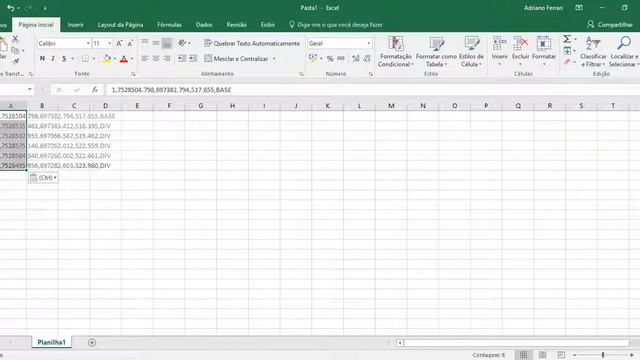640x360 pixels.
Task: Increase indent icon
Action: click(x=193, y=59)
